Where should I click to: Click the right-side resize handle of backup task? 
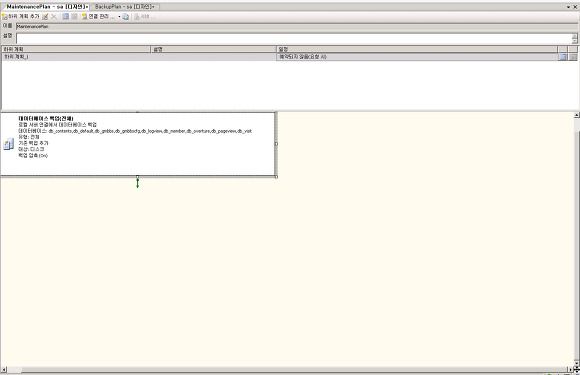(x=276, y=144)
